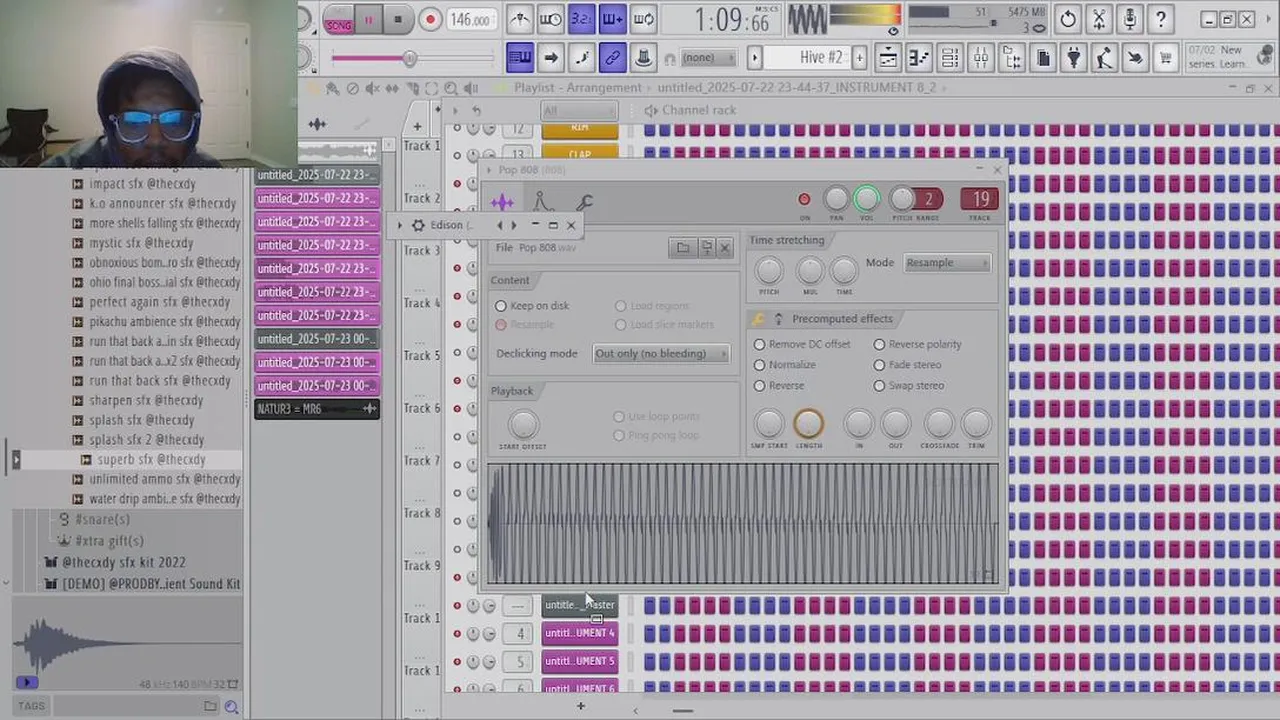Open wrench miscellaneous tab in Pop 808
1280x720 pixels.
pyautogui.click(x=584, y=203)
